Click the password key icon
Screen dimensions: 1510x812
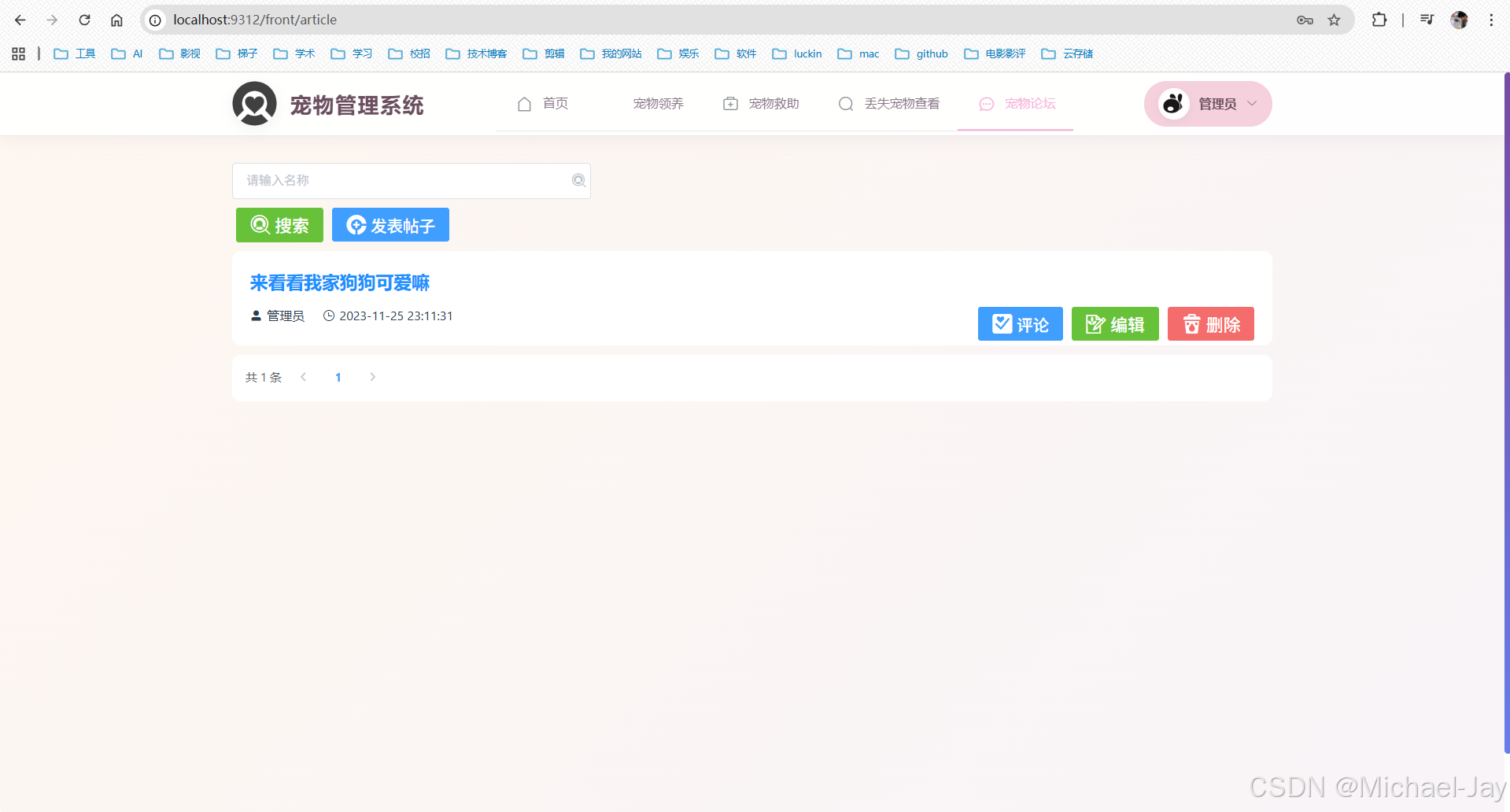[x=1305, y=20]
